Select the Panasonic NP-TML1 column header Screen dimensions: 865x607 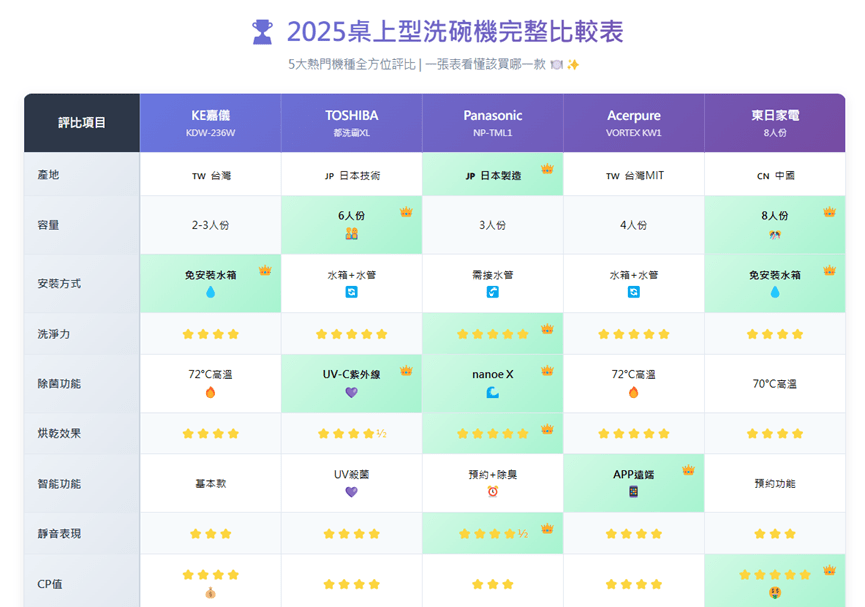coord(493,123)
